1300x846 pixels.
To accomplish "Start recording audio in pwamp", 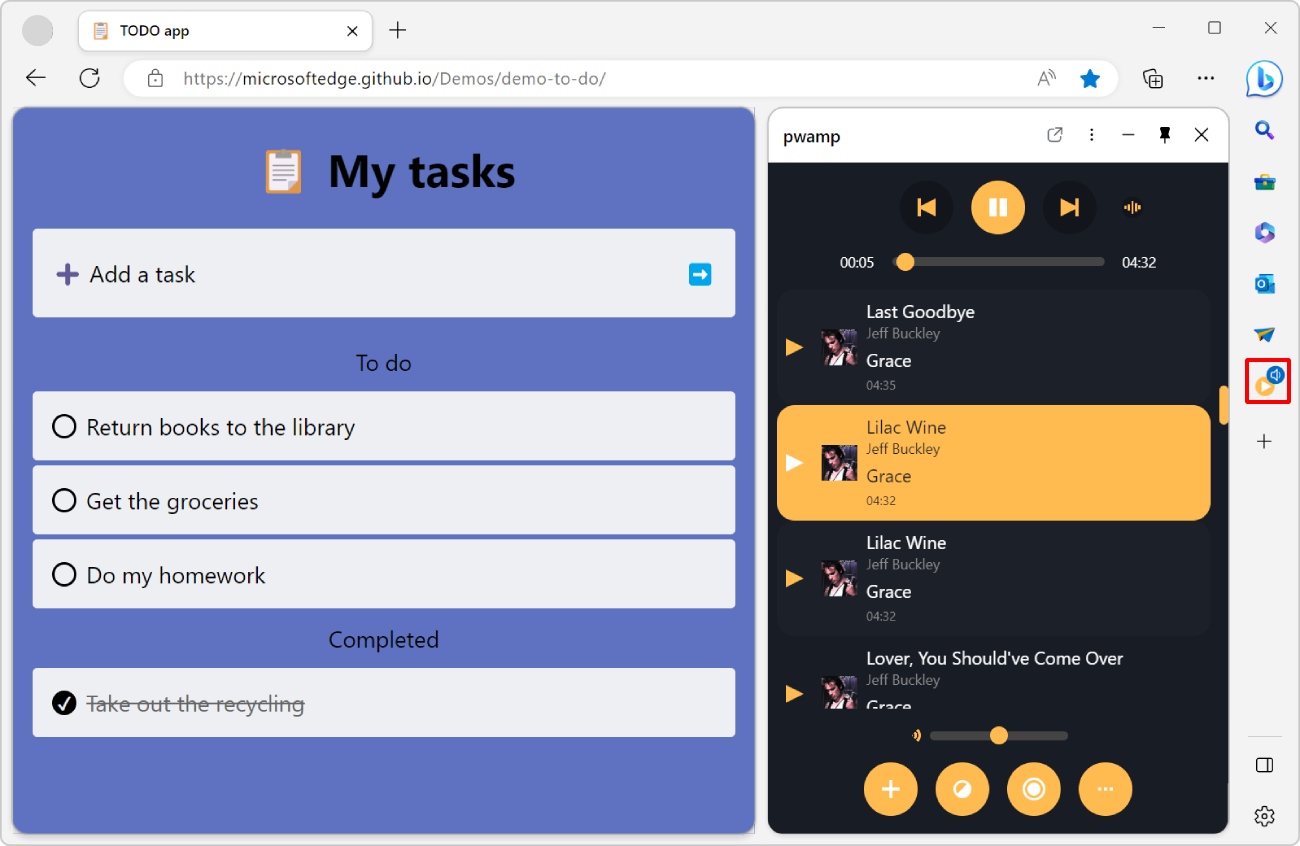I will point(1033,789).
